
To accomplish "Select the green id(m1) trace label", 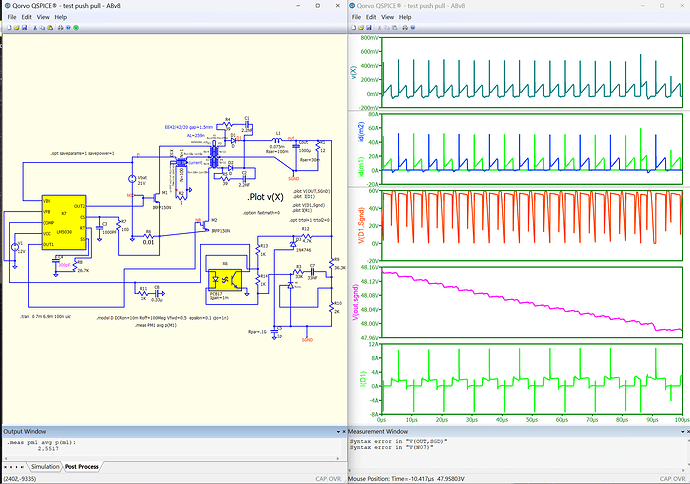I will pyautogui.click(x=361, y=167).
